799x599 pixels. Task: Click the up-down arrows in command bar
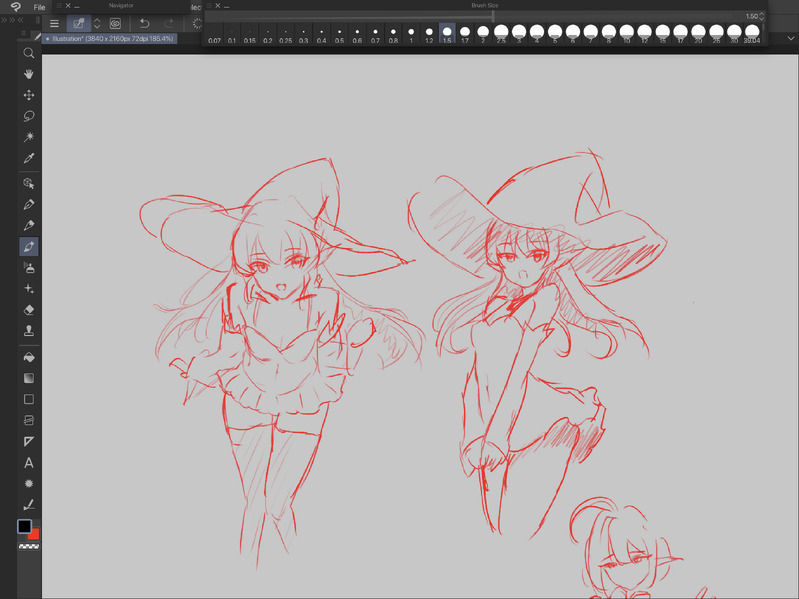(x=97, y=23)
